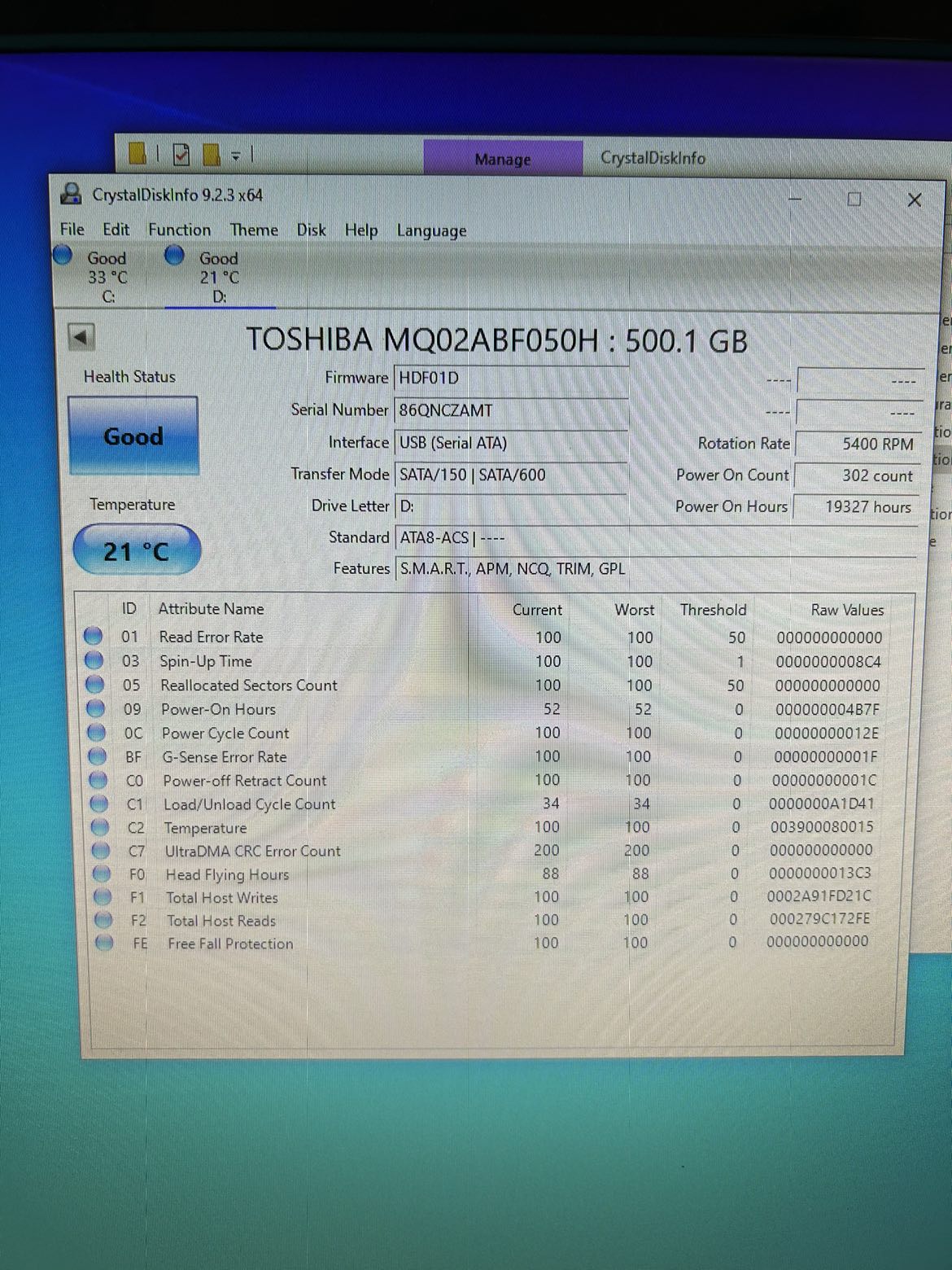Open the Disk menu
Screen dimensions: 952x1270
[311, 230]
